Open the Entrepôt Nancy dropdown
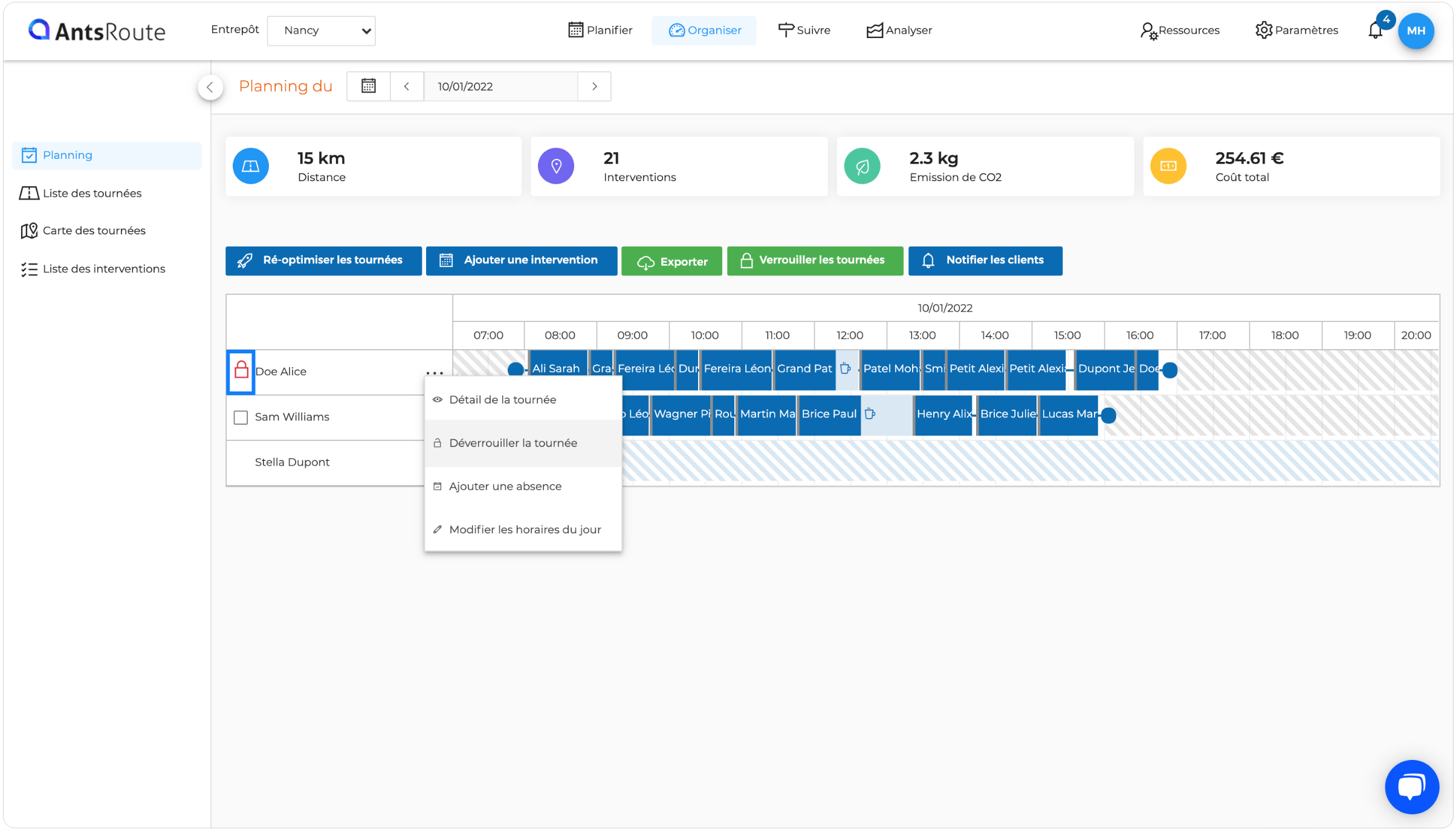The height and width of the screenshot is (830, 1456). click(321, 30)
